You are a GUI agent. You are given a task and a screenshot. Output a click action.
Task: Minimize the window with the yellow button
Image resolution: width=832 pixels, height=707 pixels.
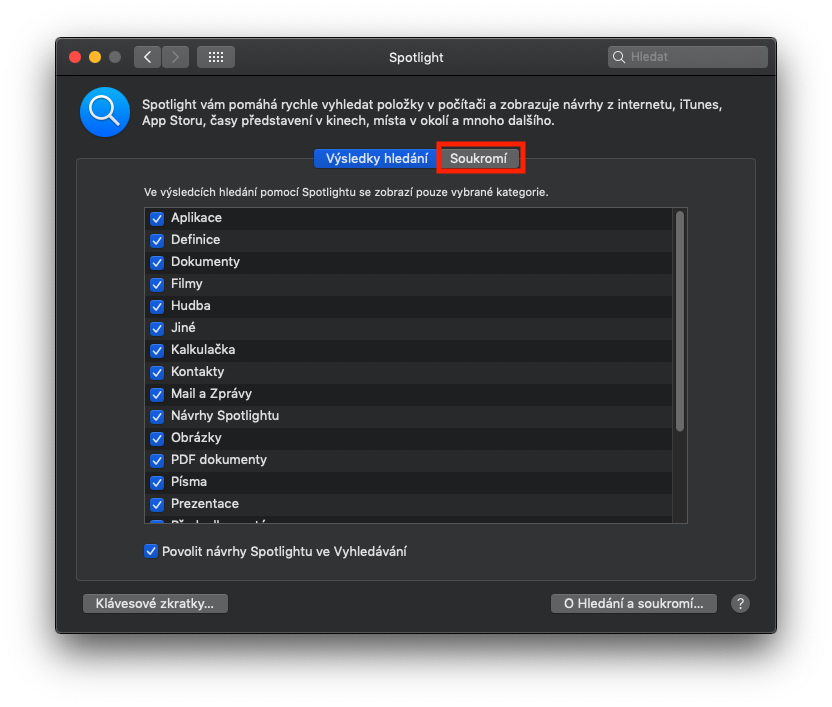tap(95, 57)
